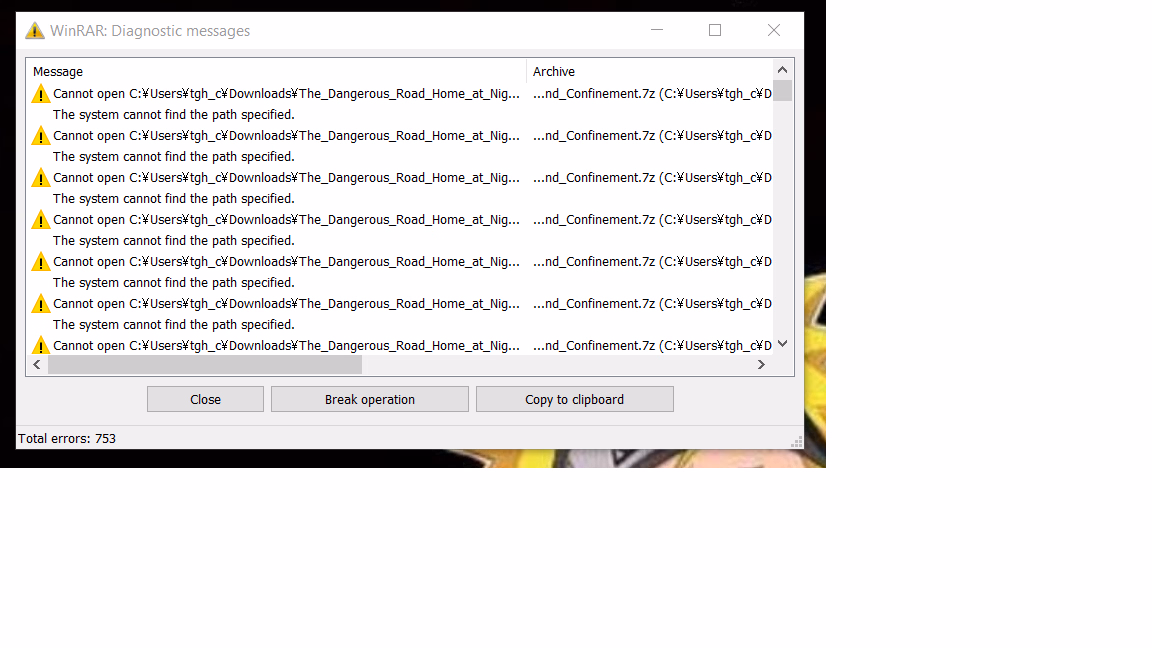
Task: Click the 'Total errors: 753' status text
Action: (x=67, y=439)
